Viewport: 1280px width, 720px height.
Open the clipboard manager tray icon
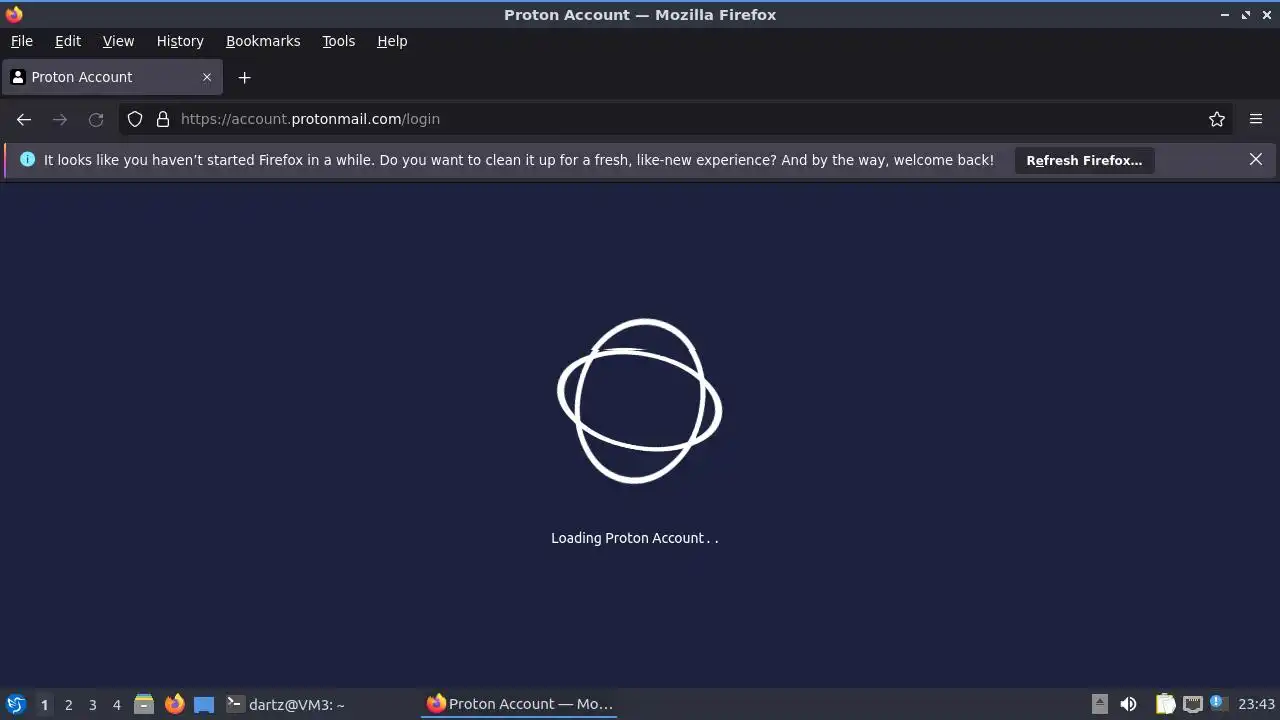click(x=1165, y=704)
